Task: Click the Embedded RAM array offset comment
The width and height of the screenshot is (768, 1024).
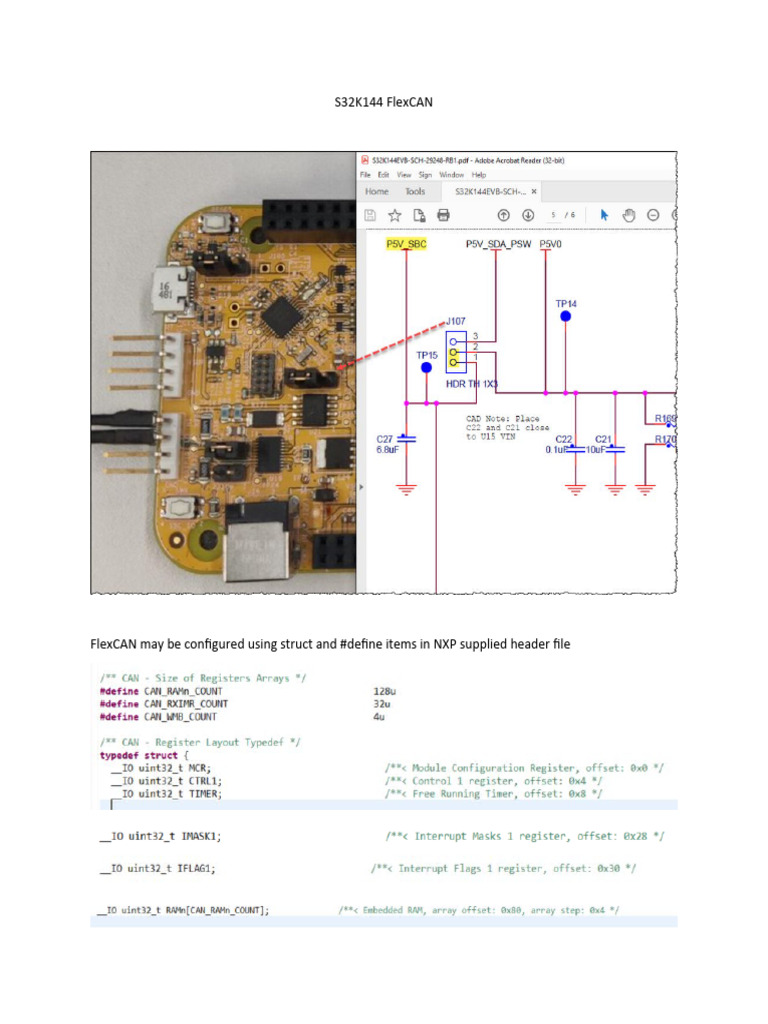Action: coord(479,910)
